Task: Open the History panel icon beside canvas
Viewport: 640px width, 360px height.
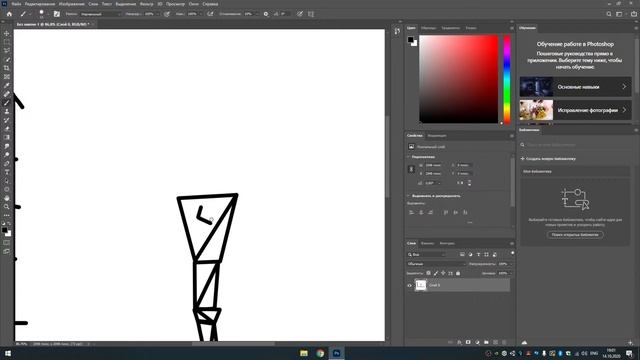Action: click(x=397, y=31)
